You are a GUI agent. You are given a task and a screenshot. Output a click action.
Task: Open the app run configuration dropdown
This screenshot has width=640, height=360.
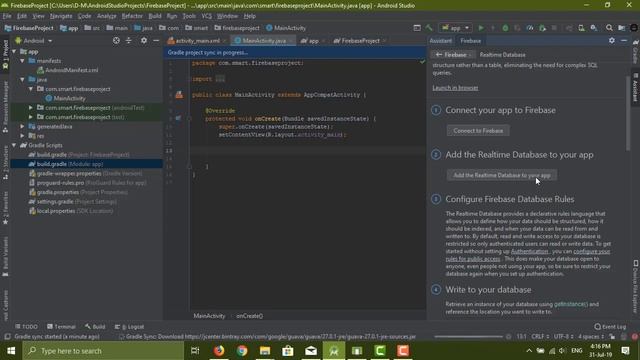pos(455,28)
